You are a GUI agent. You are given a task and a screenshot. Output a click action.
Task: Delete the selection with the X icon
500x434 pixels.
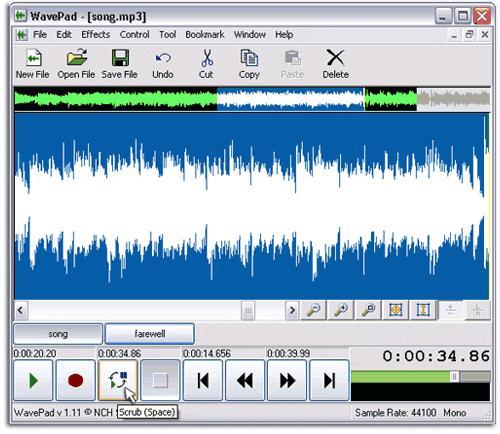[x=335, y=64]
